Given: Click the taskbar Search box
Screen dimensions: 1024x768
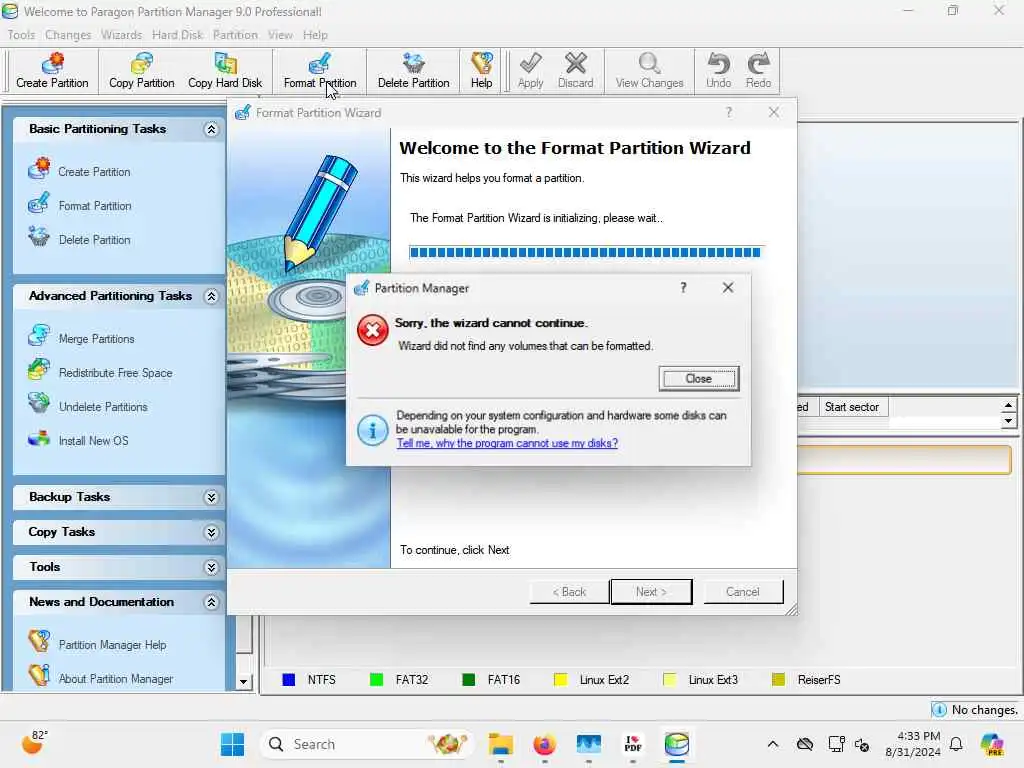Looking at the screenshot, I should (366, 744).
